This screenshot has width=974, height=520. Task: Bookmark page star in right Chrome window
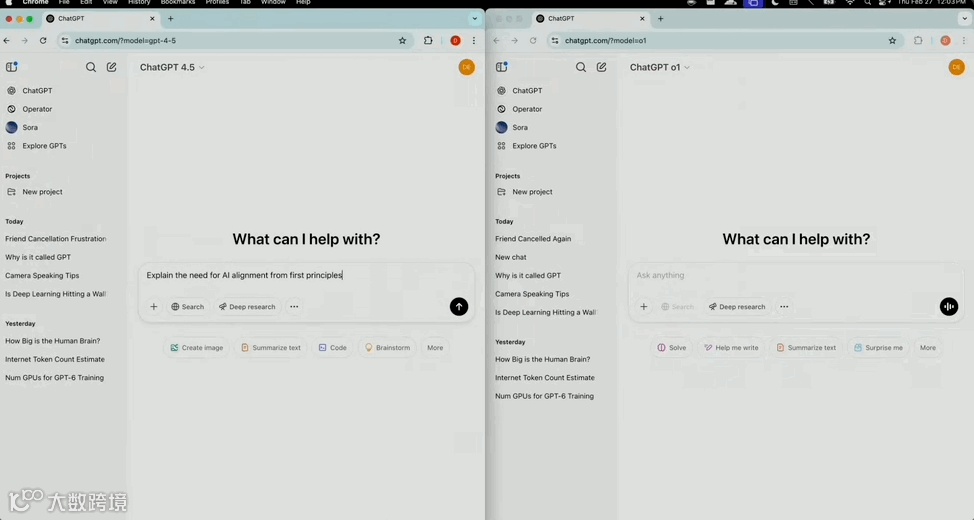point(893,40)
